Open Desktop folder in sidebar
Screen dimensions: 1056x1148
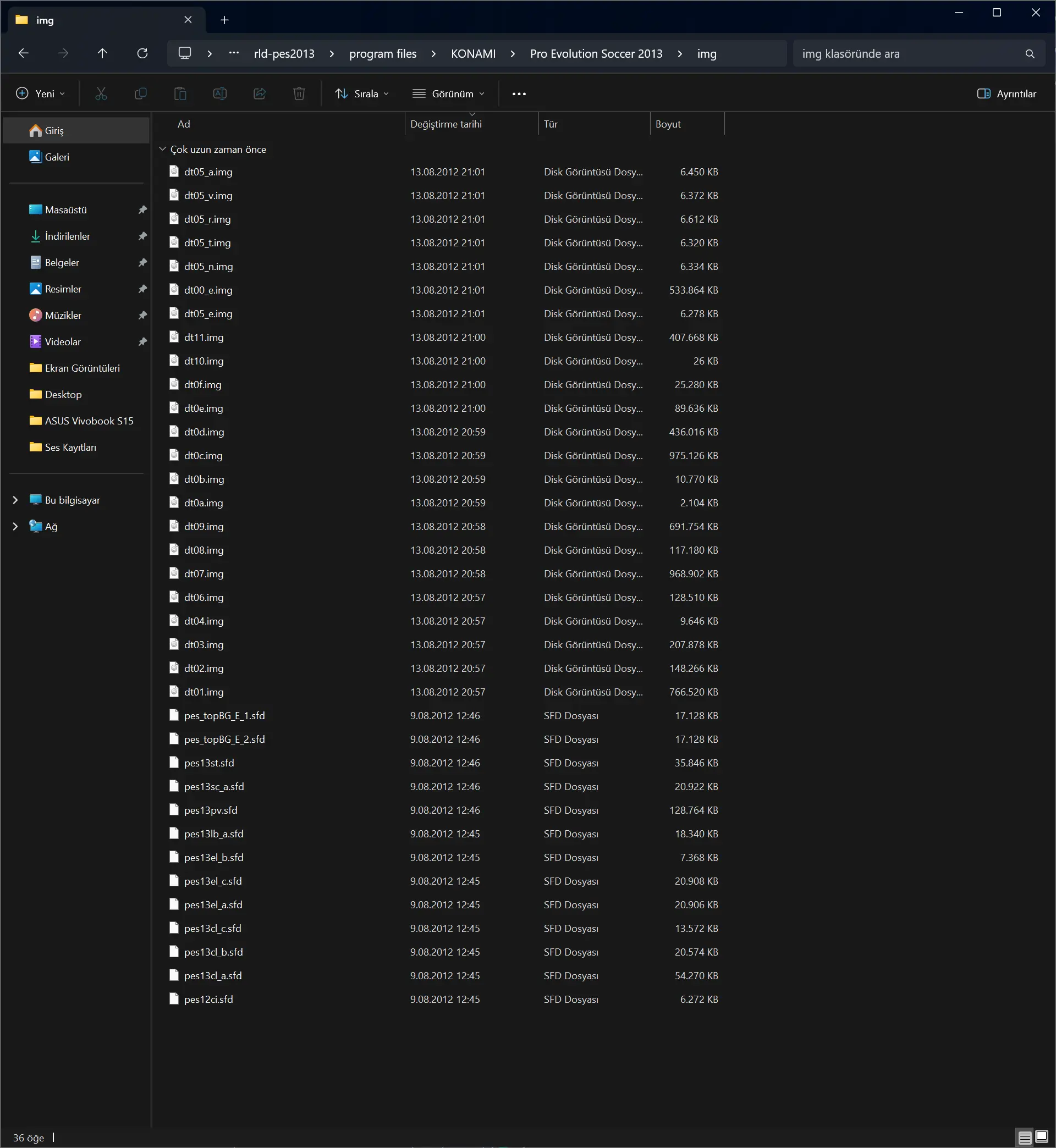(x=55, y=395)
